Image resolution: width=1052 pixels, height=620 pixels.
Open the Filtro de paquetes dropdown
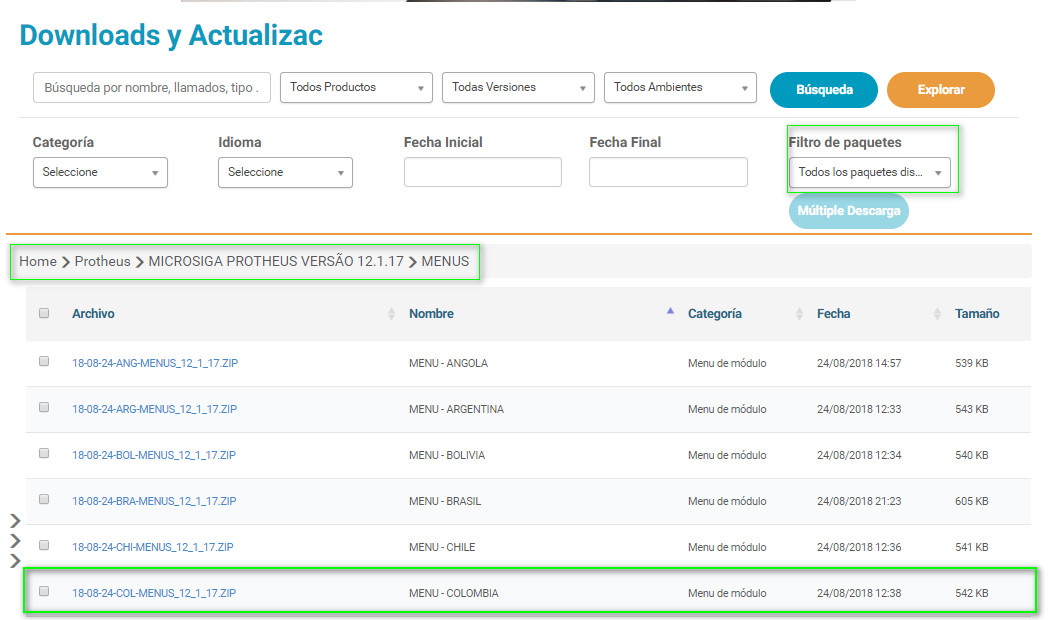pyautogui.click(x=870, y=172)
